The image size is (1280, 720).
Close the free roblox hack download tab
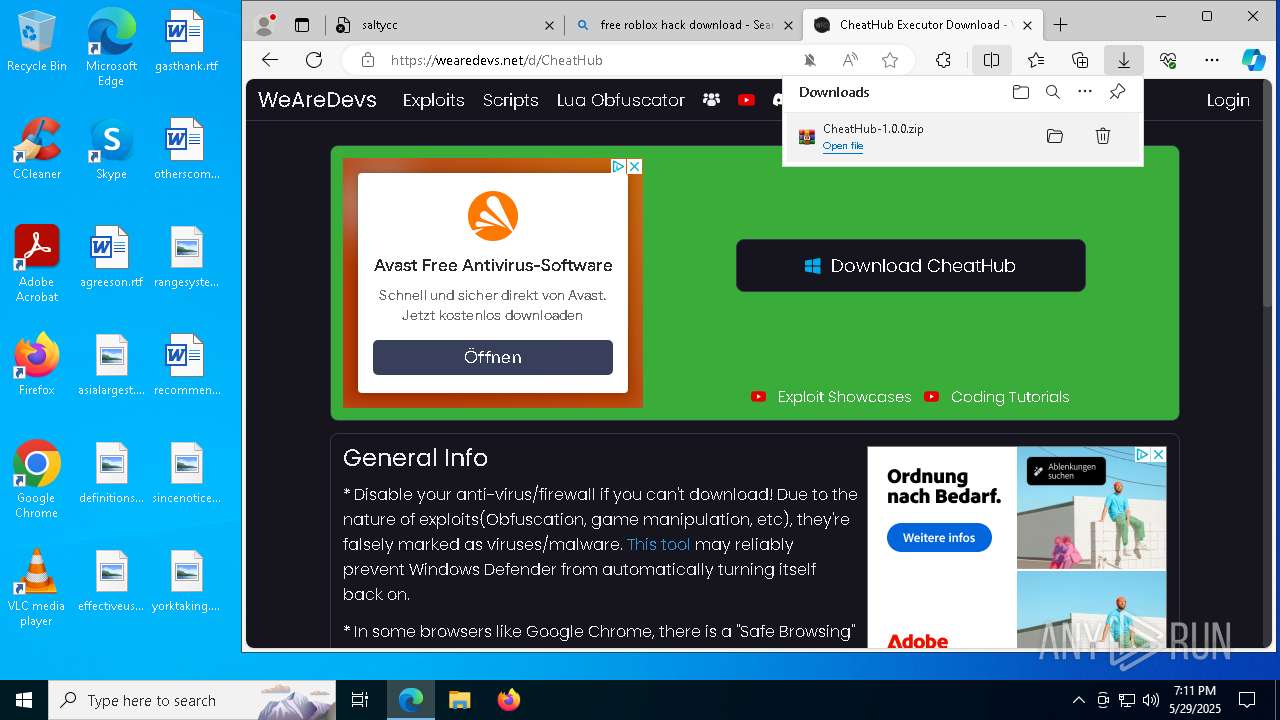tap(788, 25)
